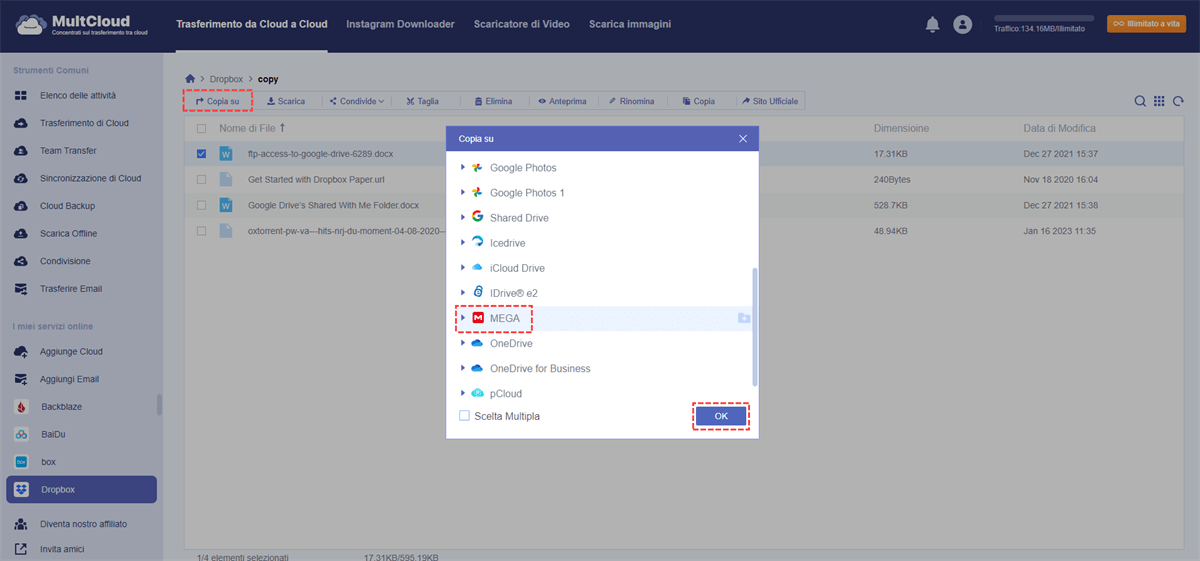The image size is (1200, 561).
Task: Click the OneDrive for Business icon
Action: pyautogui.click(x=478, y=368)
